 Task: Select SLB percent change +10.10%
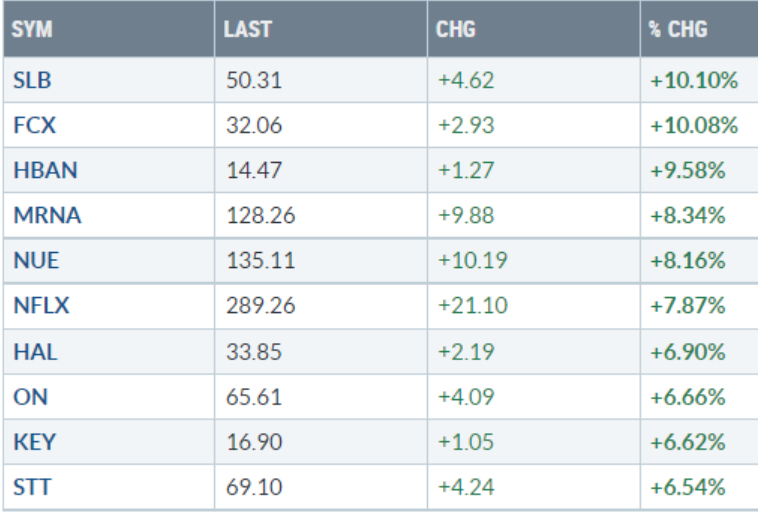694,81
